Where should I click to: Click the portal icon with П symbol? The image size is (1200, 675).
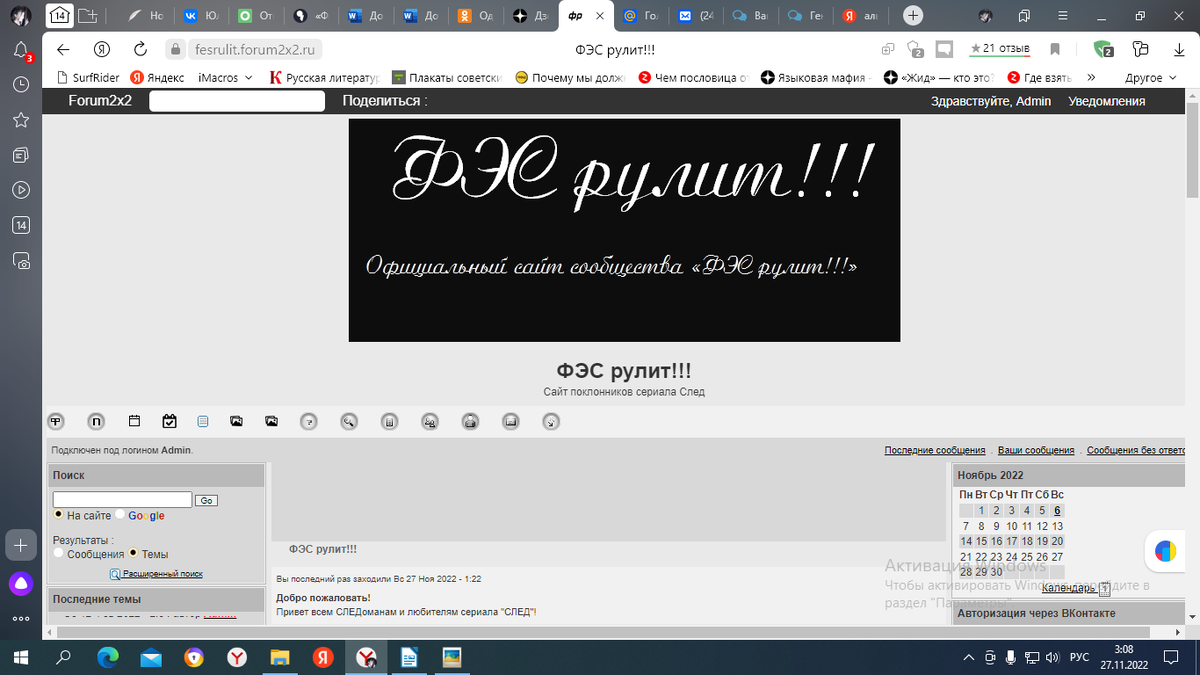(x=96, y=421)
